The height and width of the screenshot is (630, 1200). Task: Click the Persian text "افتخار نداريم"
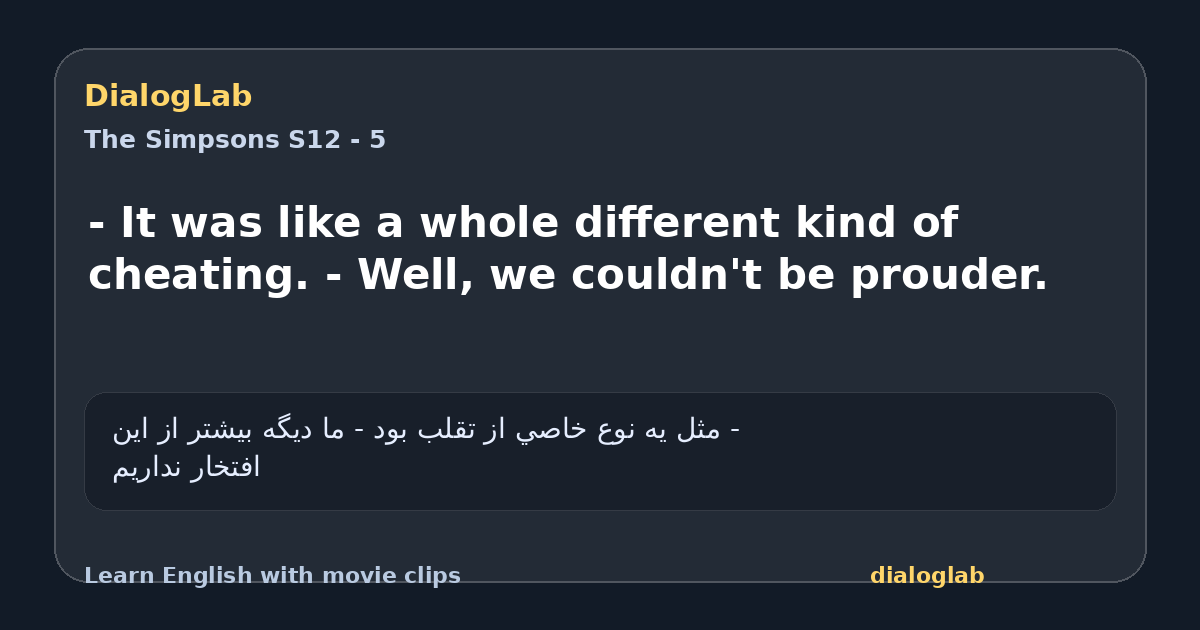(186, 467)
